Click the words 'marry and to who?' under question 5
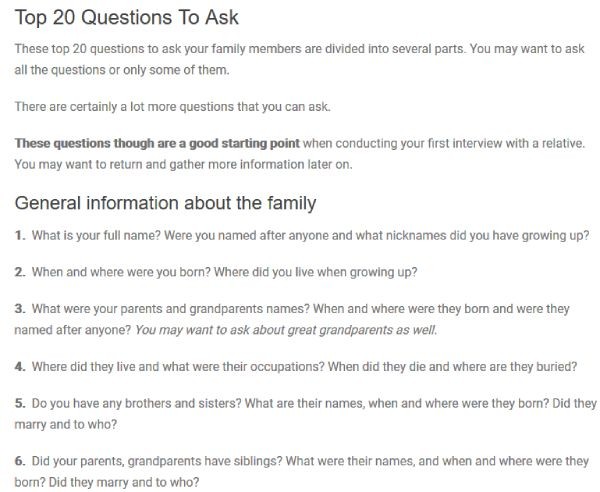Image resolution: width=600 pixels, height=492 pixels. (65, 424)
